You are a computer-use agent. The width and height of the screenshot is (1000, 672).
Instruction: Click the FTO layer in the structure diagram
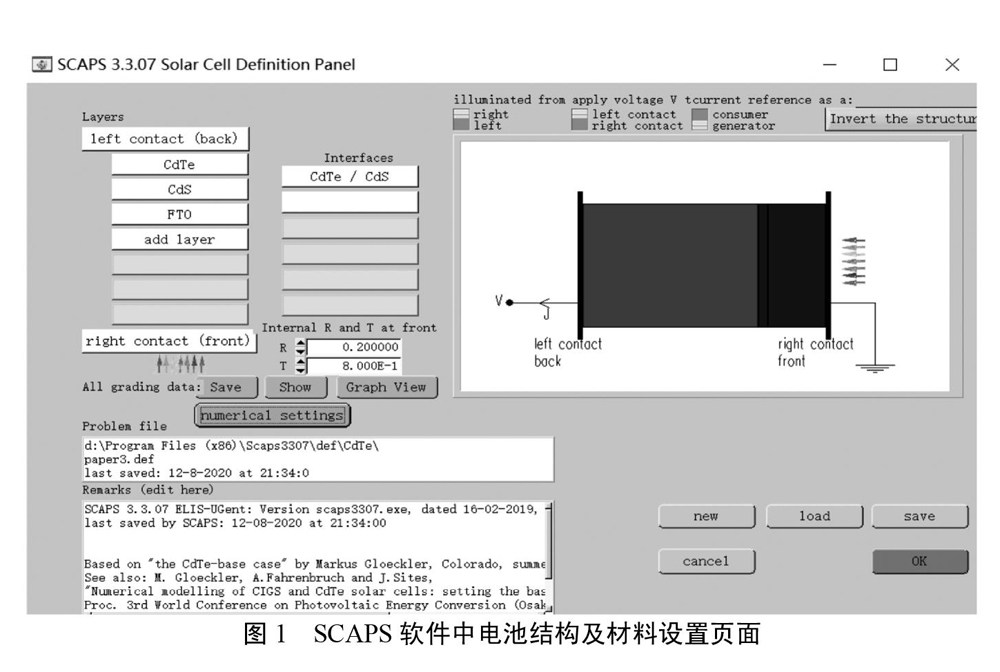[797, 265]
